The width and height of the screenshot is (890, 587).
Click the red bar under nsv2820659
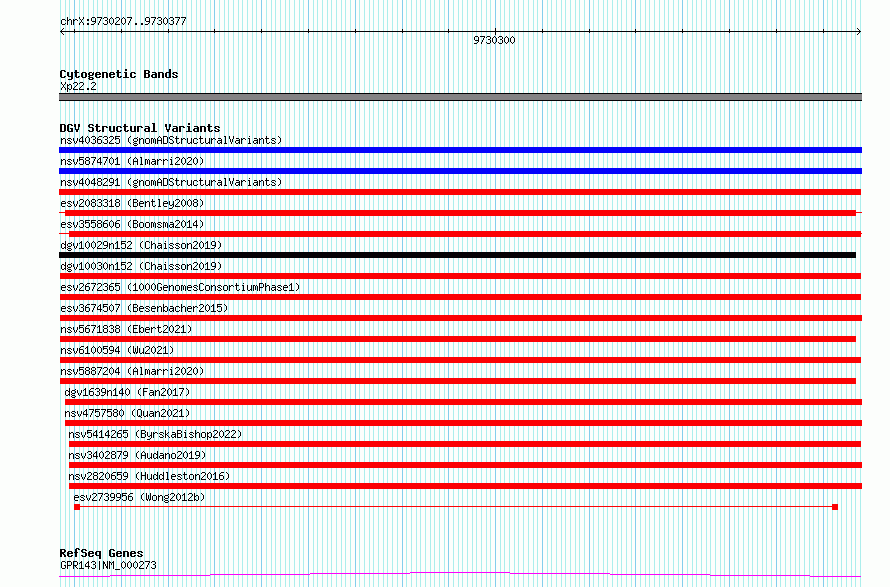(x=465, y=486)
